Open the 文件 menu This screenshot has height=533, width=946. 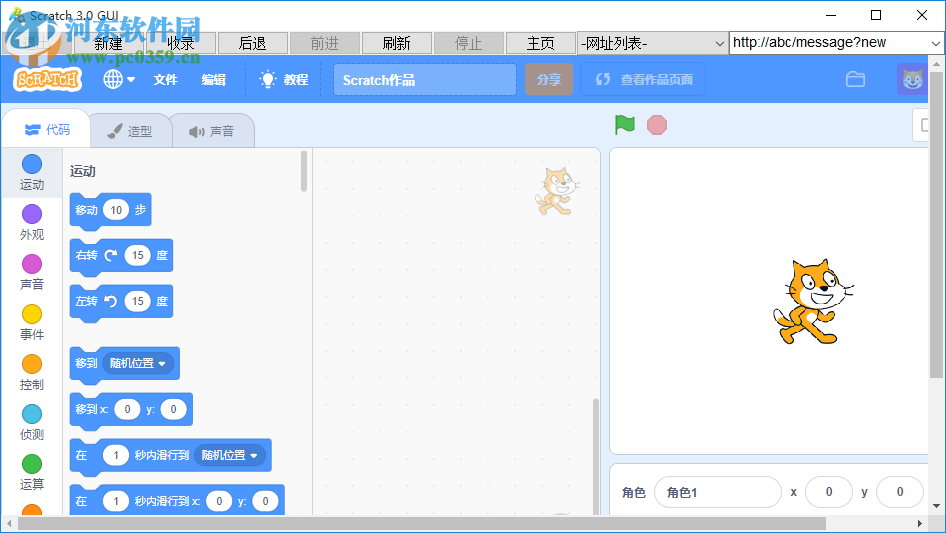165,80
